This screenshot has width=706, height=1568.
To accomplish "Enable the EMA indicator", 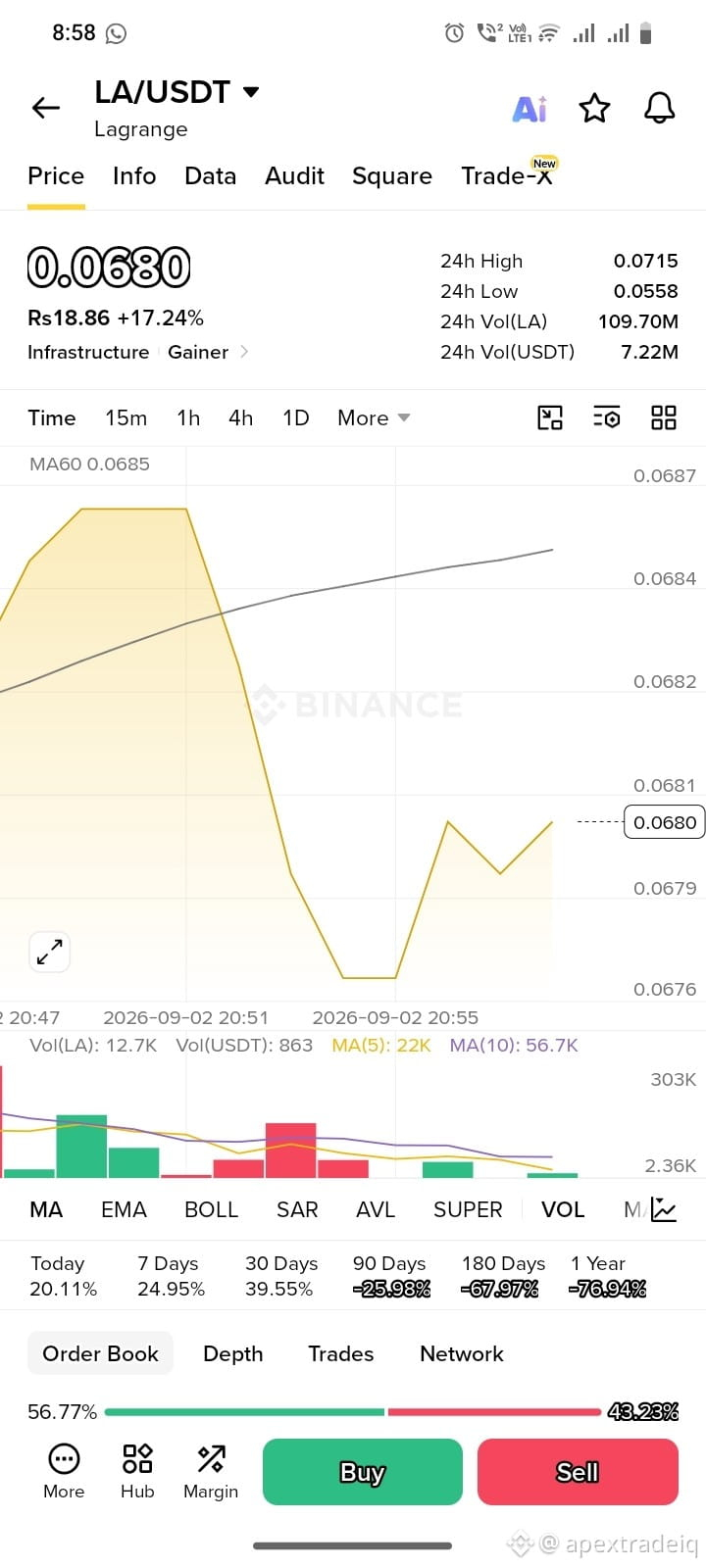I will (x=124, y=1209).
